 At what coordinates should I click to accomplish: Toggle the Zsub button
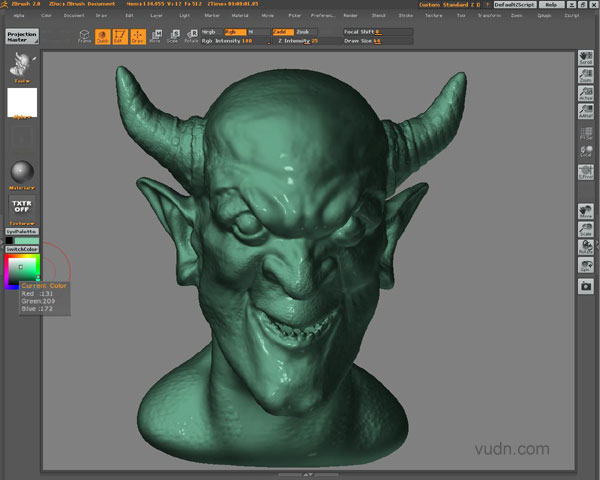coord(306,32)
